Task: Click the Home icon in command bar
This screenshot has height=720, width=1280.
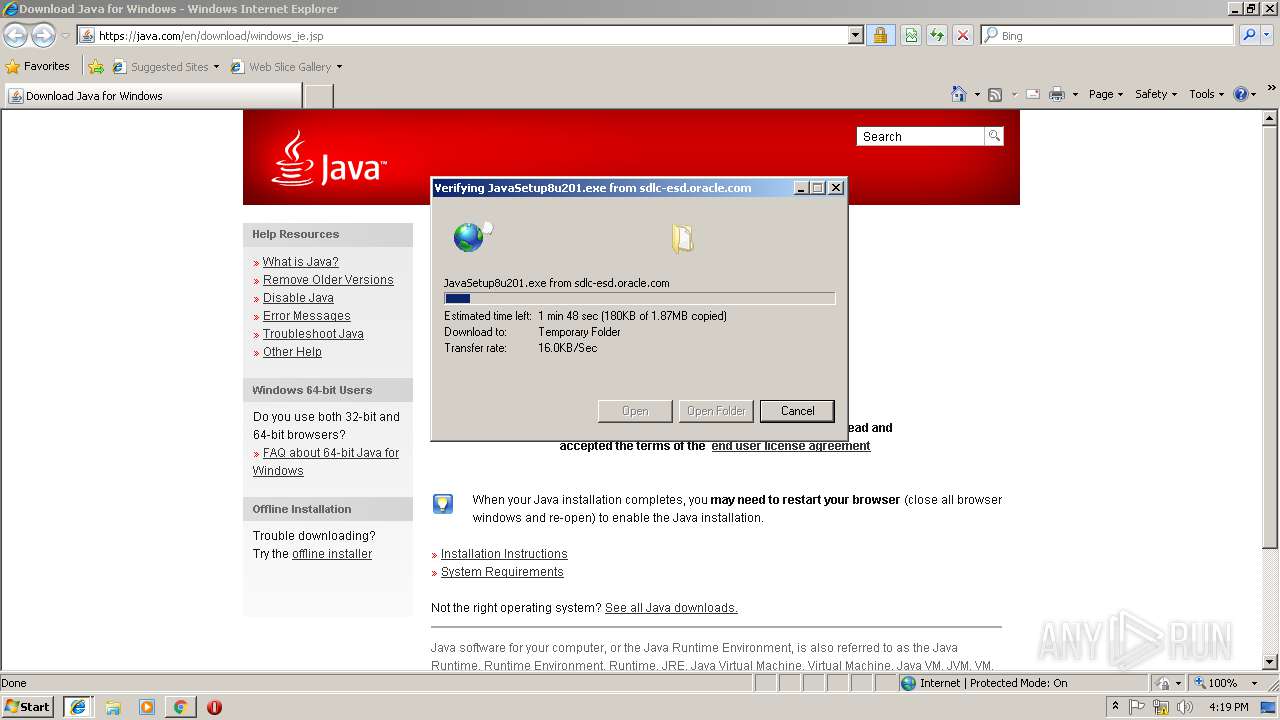Action: click(959, 94)
